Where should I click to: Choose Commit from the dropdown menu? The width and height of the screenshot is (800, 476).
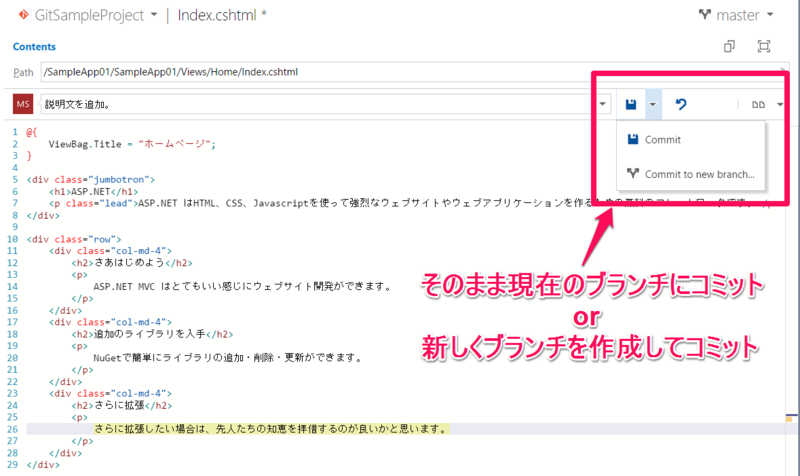point(691,139)
